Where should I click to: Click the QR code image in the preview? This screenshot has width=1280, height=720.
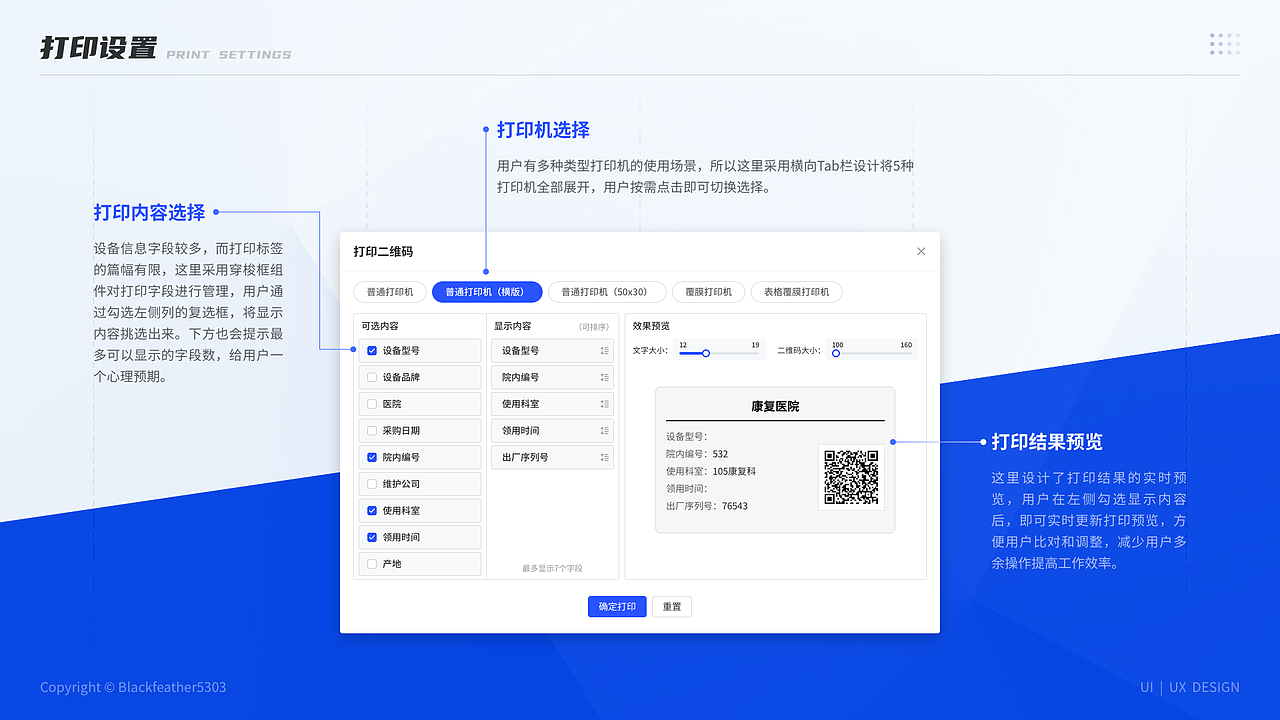coord(850,478)
